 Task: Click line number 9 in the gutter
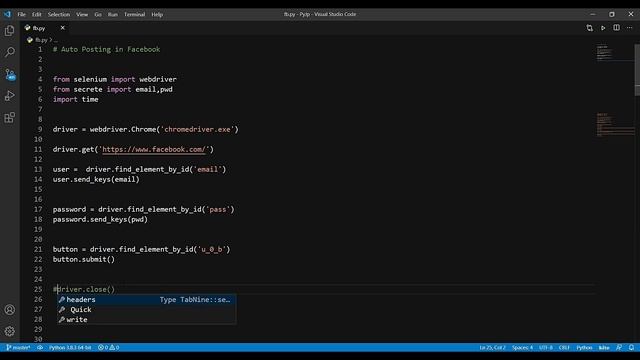click(40, 129)
